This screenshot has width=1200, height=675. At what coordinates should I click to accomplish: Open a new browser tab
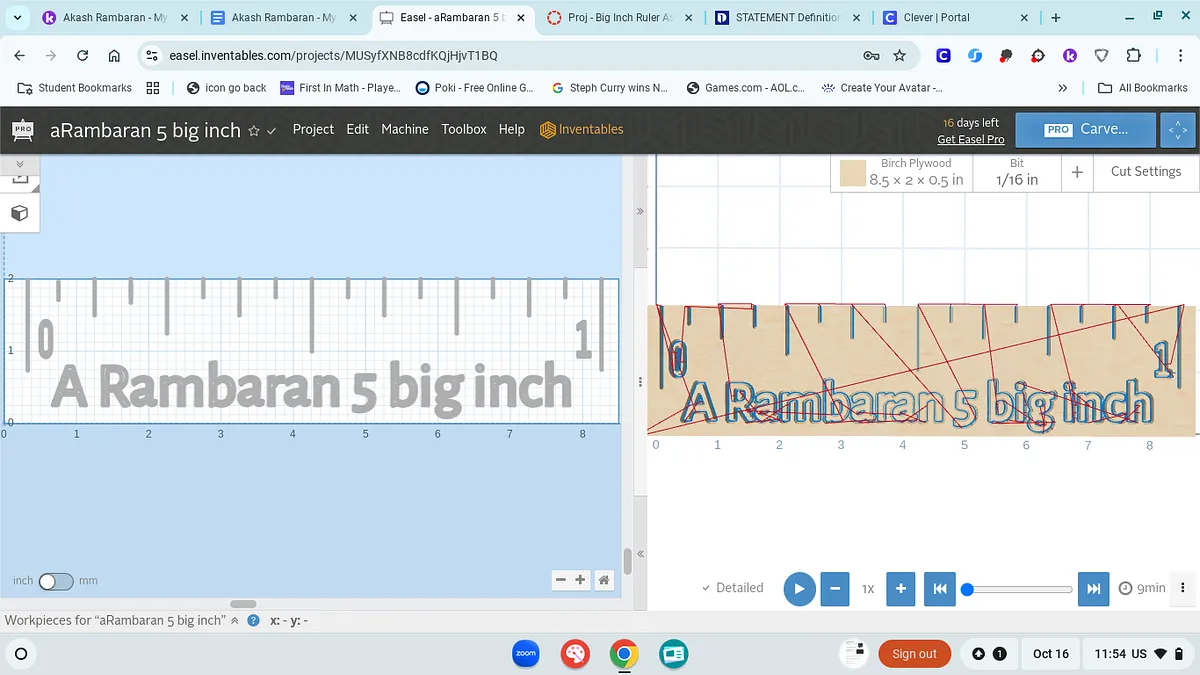coord(1056,18)
